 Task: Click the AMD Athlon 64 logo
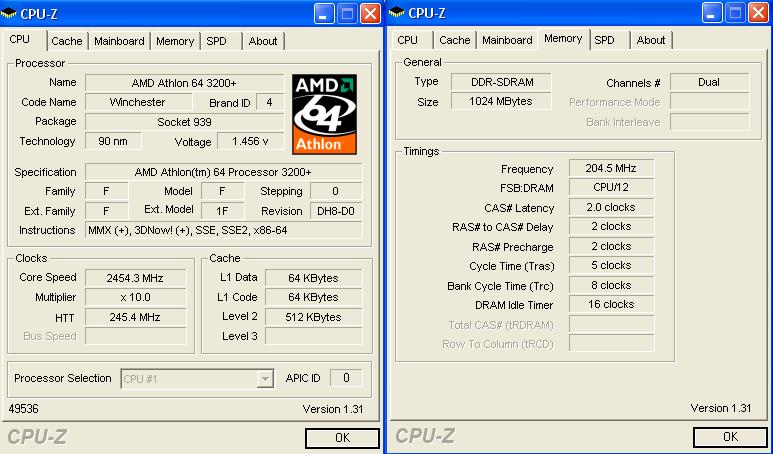coord(323,113)
